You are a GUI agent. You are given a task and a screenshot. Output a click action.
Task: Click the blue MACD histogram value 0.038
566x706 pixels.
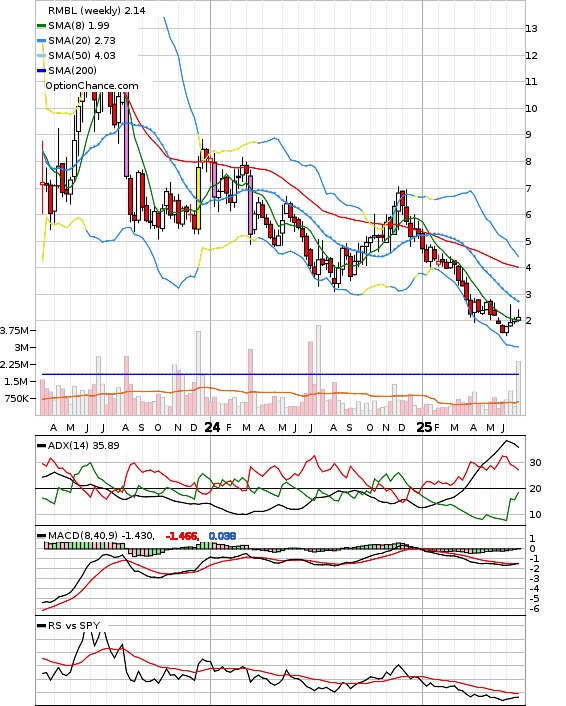[x=222, y=536]
